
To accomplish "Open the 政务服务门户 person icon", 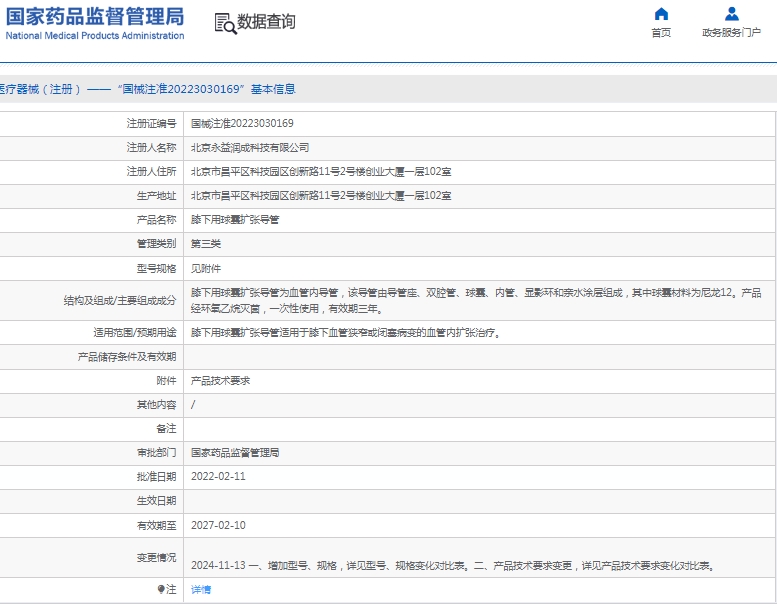I will coord(731,13).
